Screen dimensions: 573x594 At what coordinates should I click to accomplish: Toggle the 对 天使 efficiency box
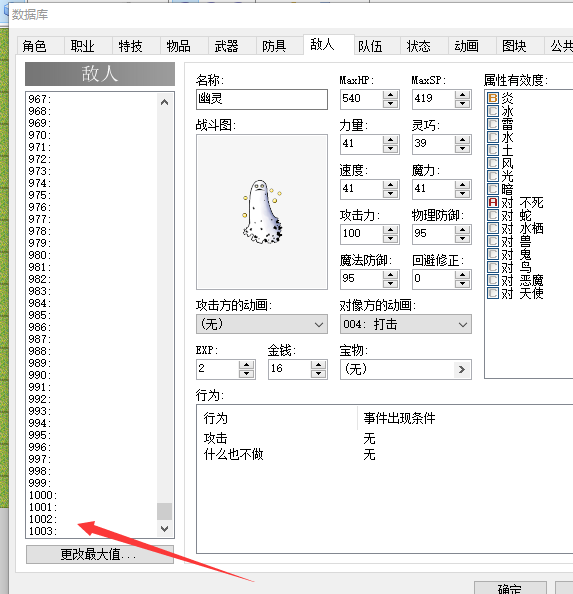pos(493,293)
